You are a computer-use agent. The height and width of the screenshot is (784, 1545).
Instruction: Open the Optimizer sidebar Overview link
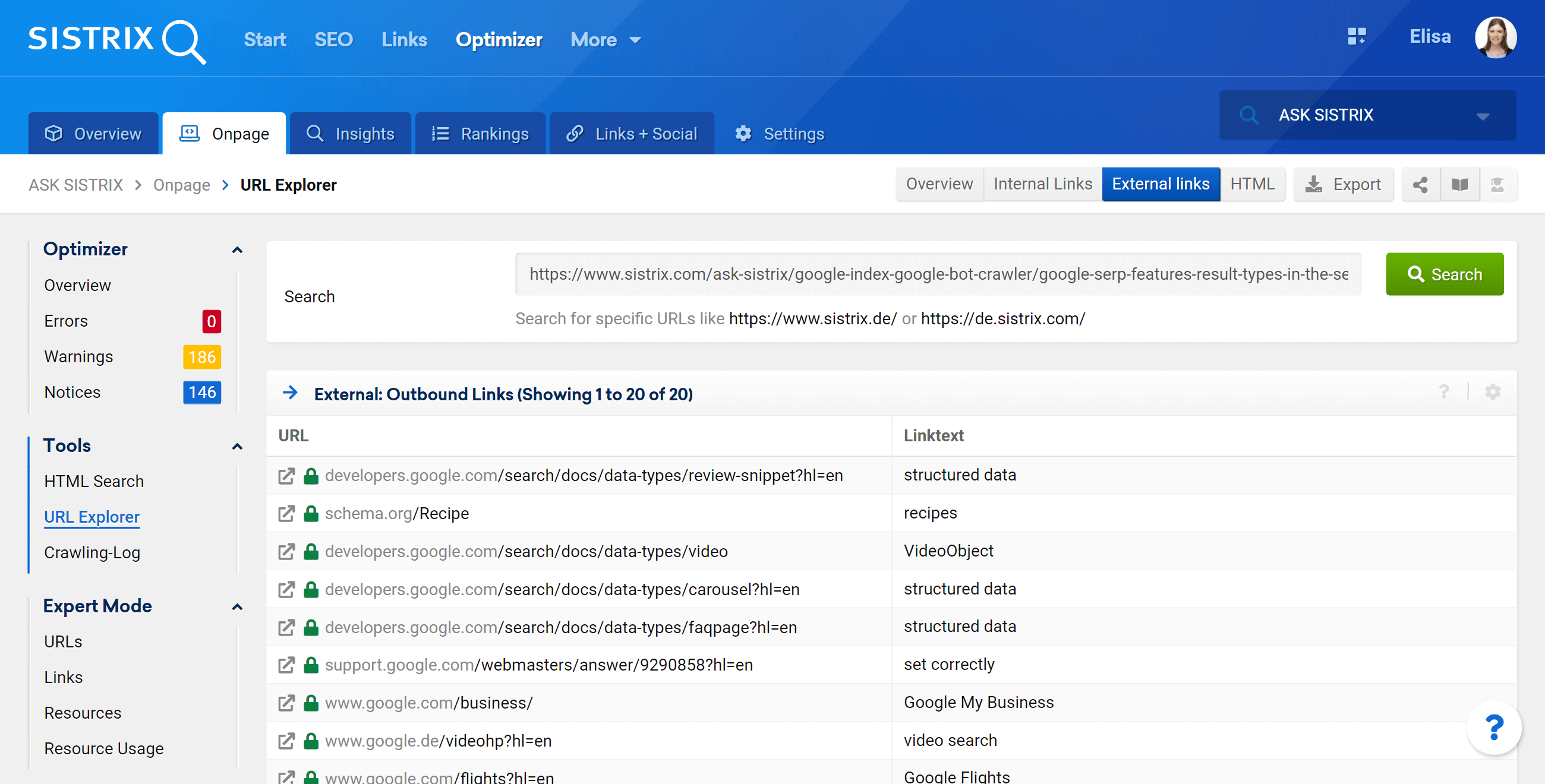click(77, 285)
